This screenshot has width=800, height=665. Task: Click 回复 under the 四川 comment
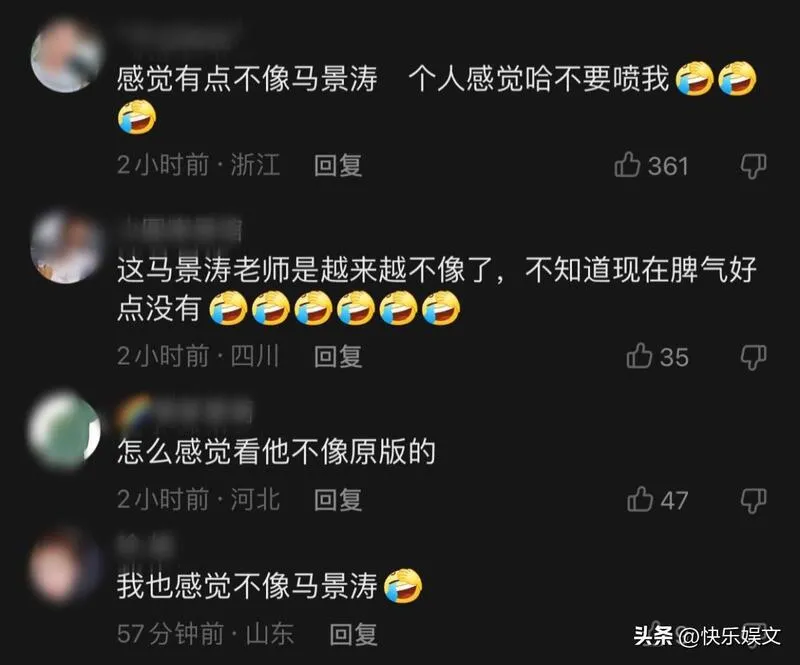tap(338, 356)
